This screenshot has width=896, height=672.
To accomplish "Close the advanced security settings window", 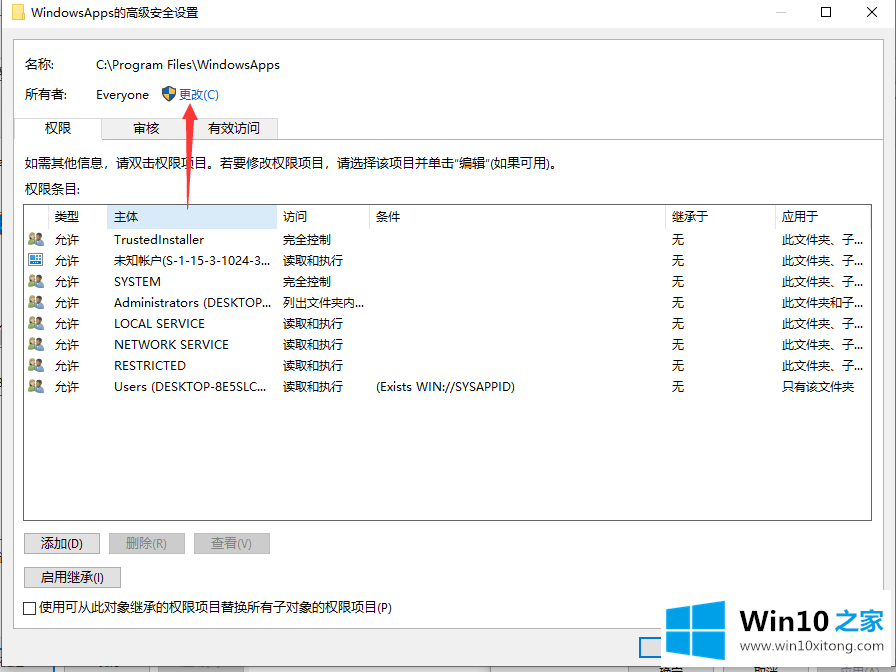I will click(x=871, y=12).
